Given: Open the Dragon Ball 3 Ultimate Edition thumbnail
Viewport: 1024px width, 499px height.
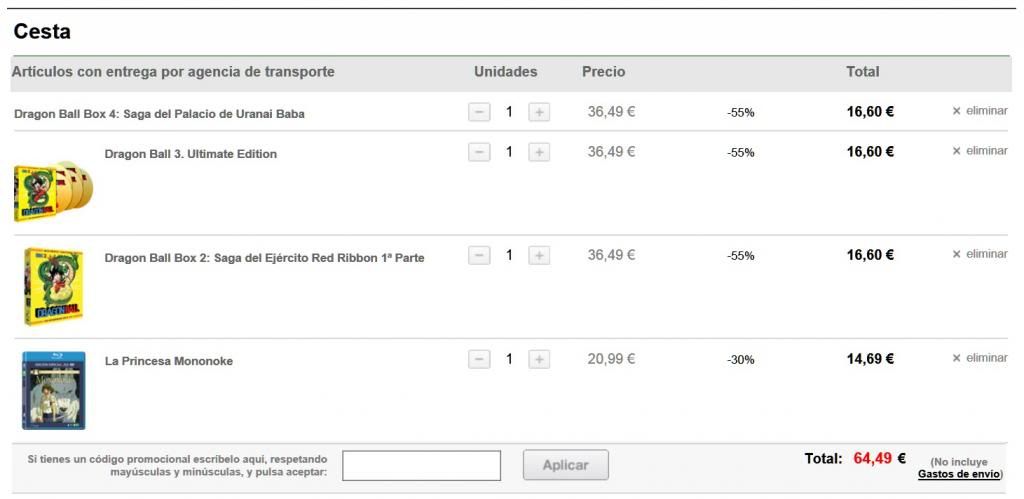Looking at the screenshot, I should [x=53, y=191].
